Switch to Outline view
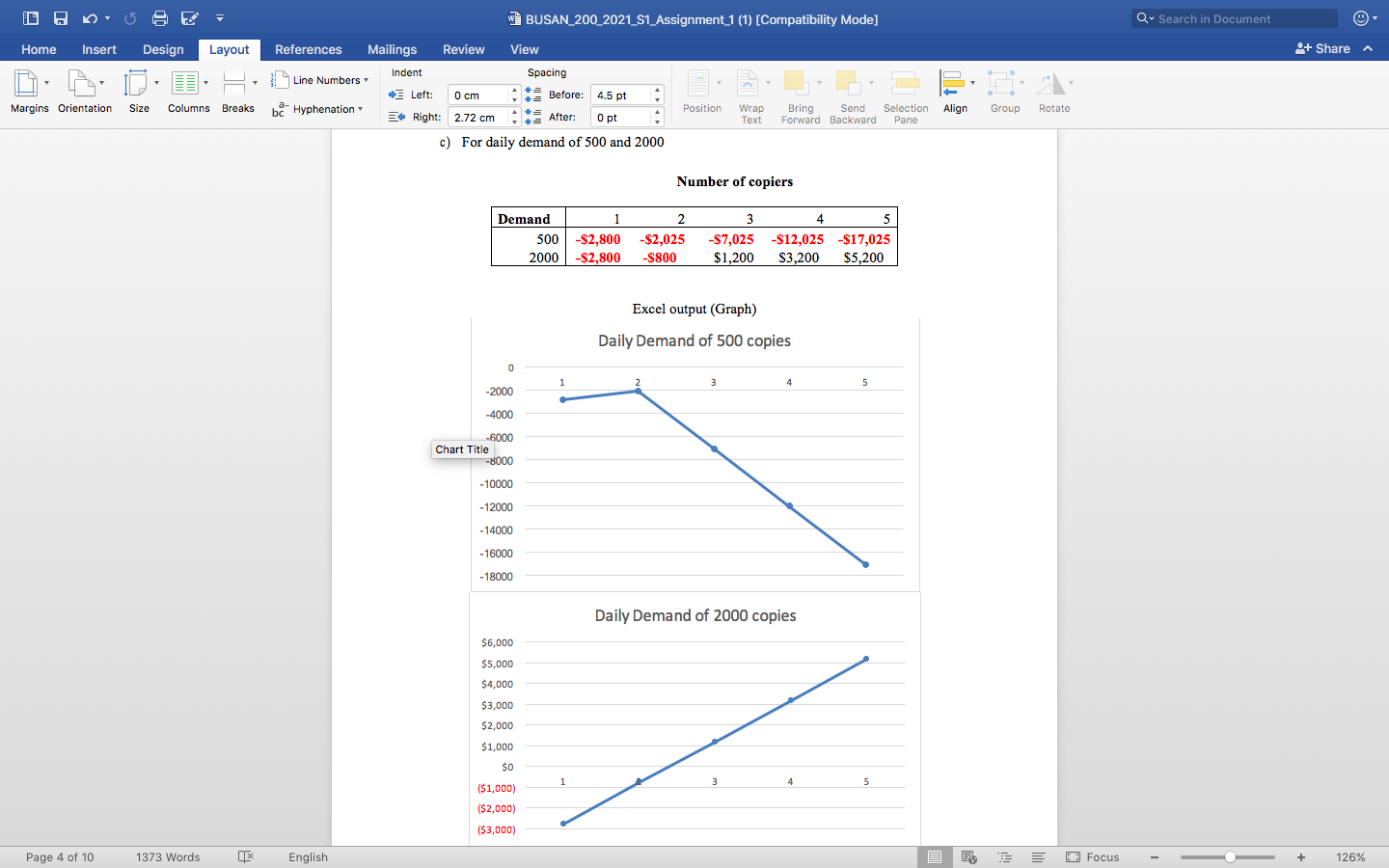Screen dimensions: 1389x868 pyautogui.click(x=1004, y=857)
